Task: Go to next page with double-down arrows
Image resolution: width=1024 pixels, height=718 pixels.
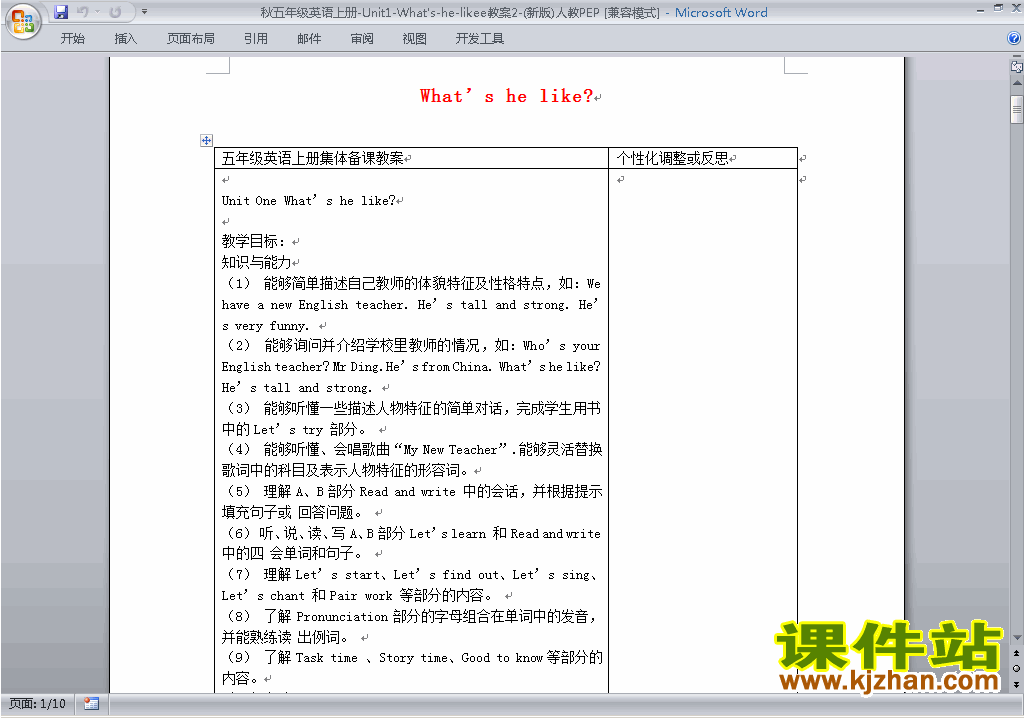Action: click(1017, 684)
